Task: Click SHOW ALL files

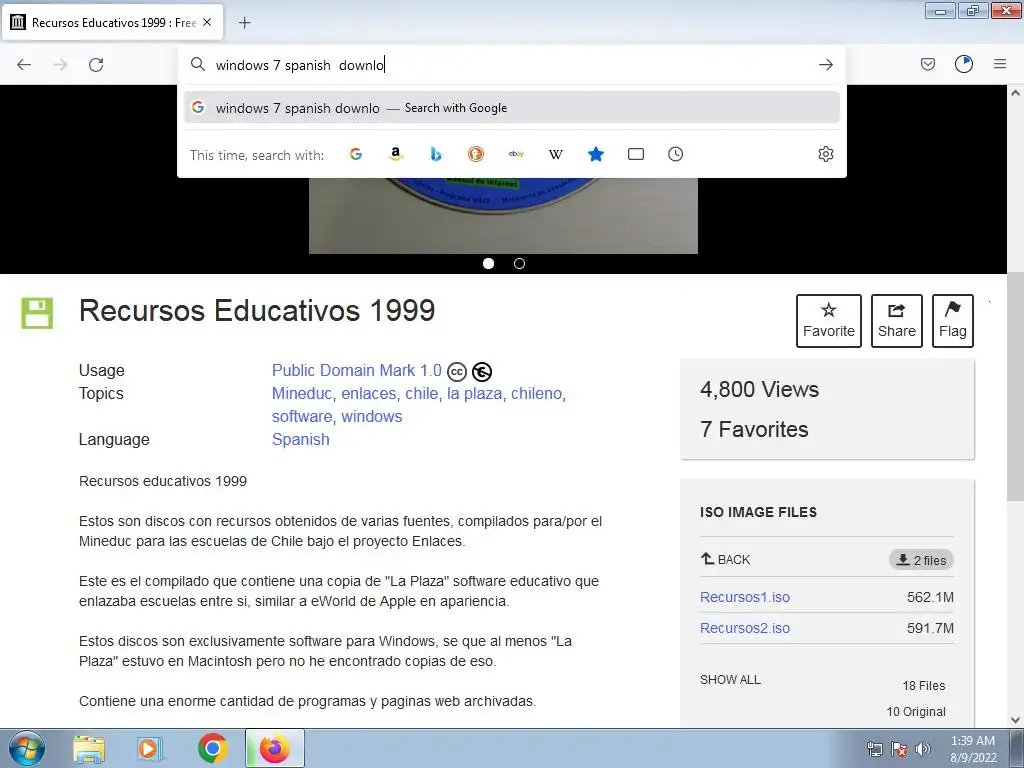Action: pyautogui.click(x=730, y=679)
